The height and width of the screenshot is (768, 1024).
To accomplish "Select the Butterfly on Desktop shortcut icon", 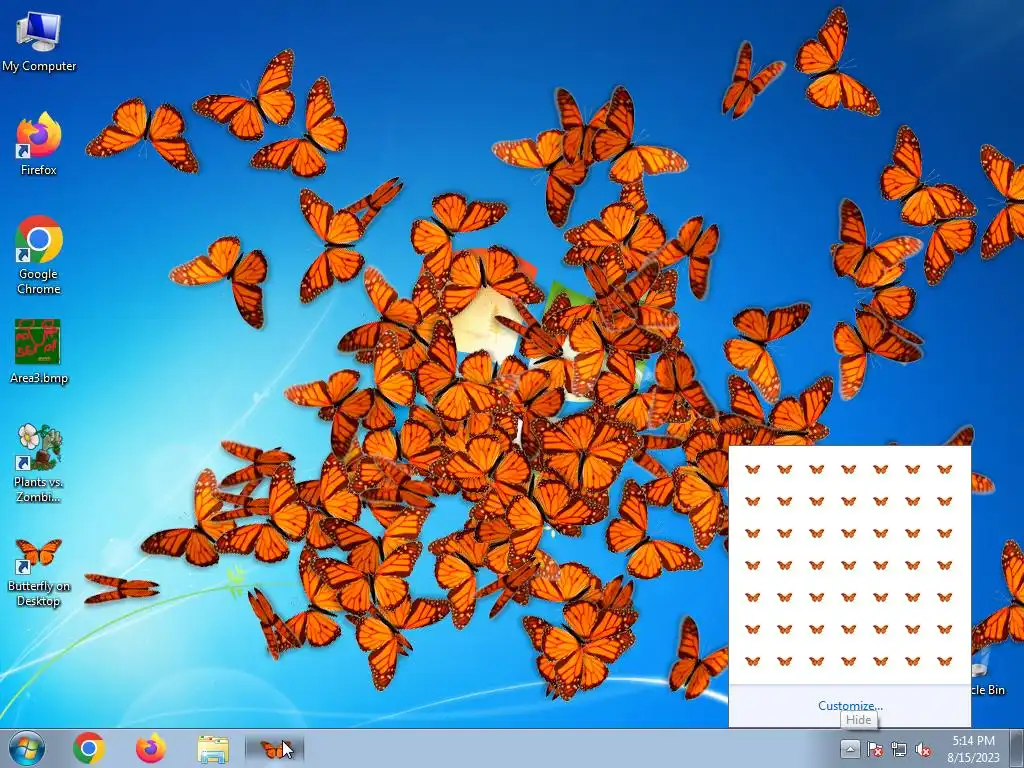I will tap(39, 571).
